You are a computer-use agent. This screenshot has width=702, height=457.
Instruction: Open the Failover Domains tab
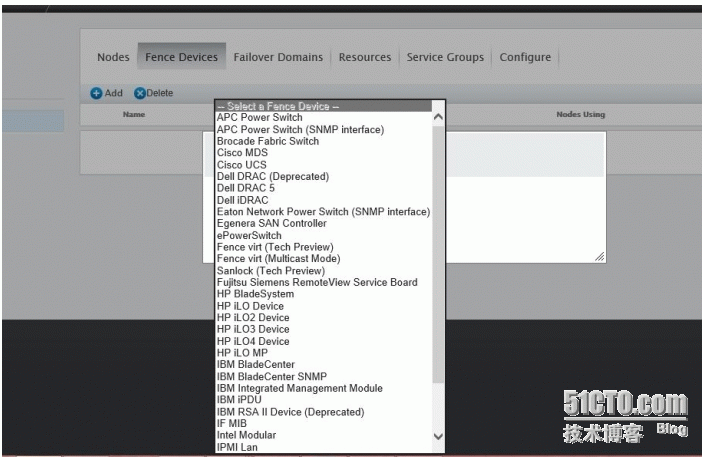tap(278, 57)
